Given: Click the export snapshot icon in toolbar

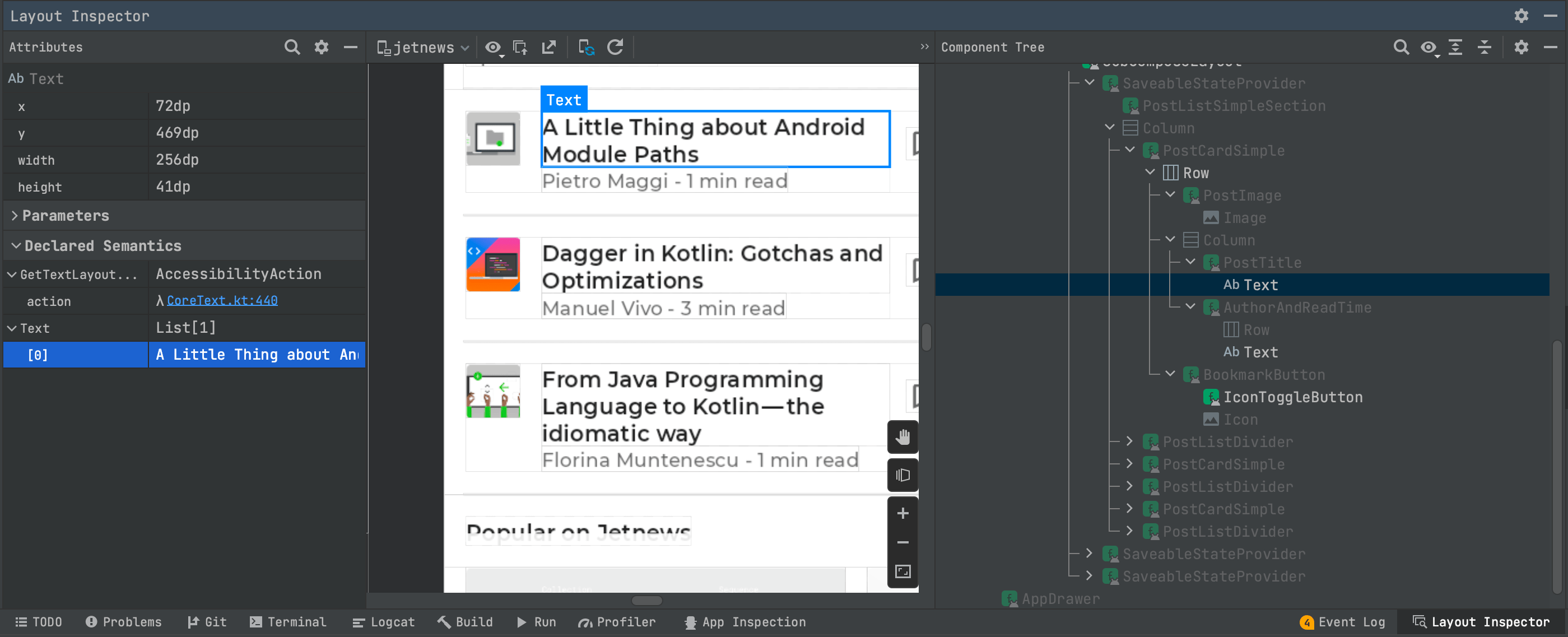Looking at the screenshot, I should [549, 48].
